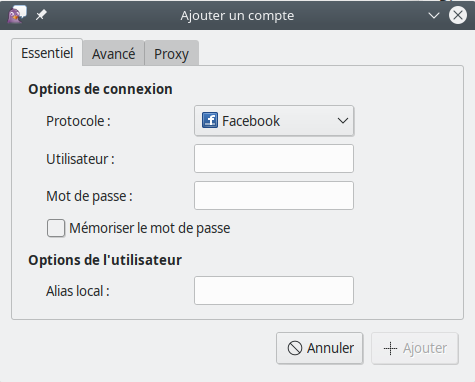Viewport: 475px width, 382px height.
Task: Close the Ajouter un compte dialog
Action: 458,15
